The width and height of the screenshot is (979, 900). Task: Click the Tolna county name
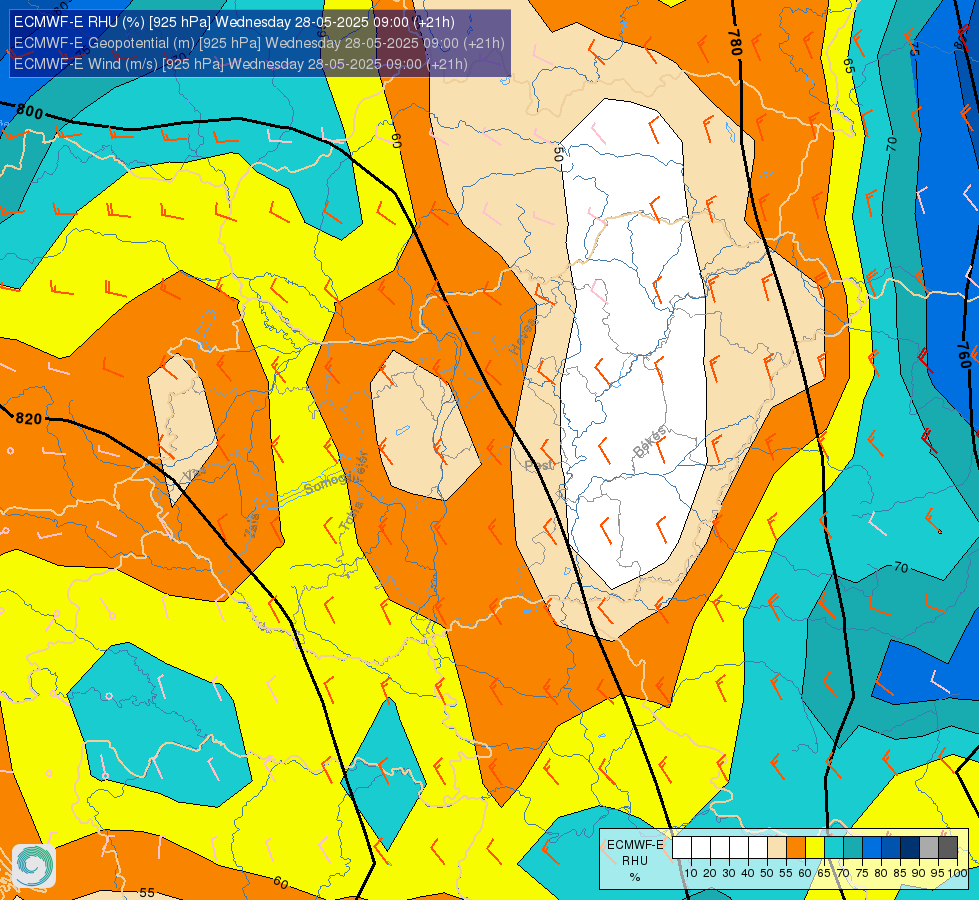point(352,517)
